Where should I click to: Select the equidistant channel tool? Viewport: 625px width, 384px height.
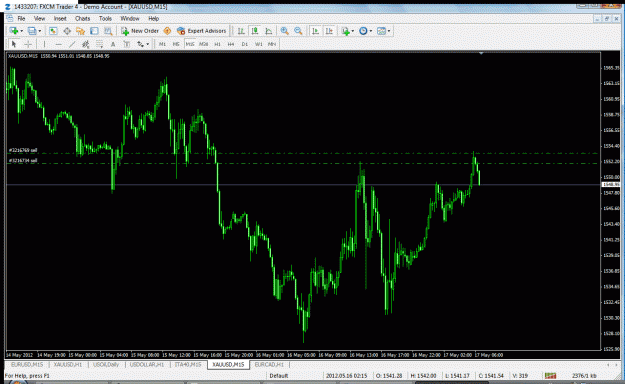point(85,44)
